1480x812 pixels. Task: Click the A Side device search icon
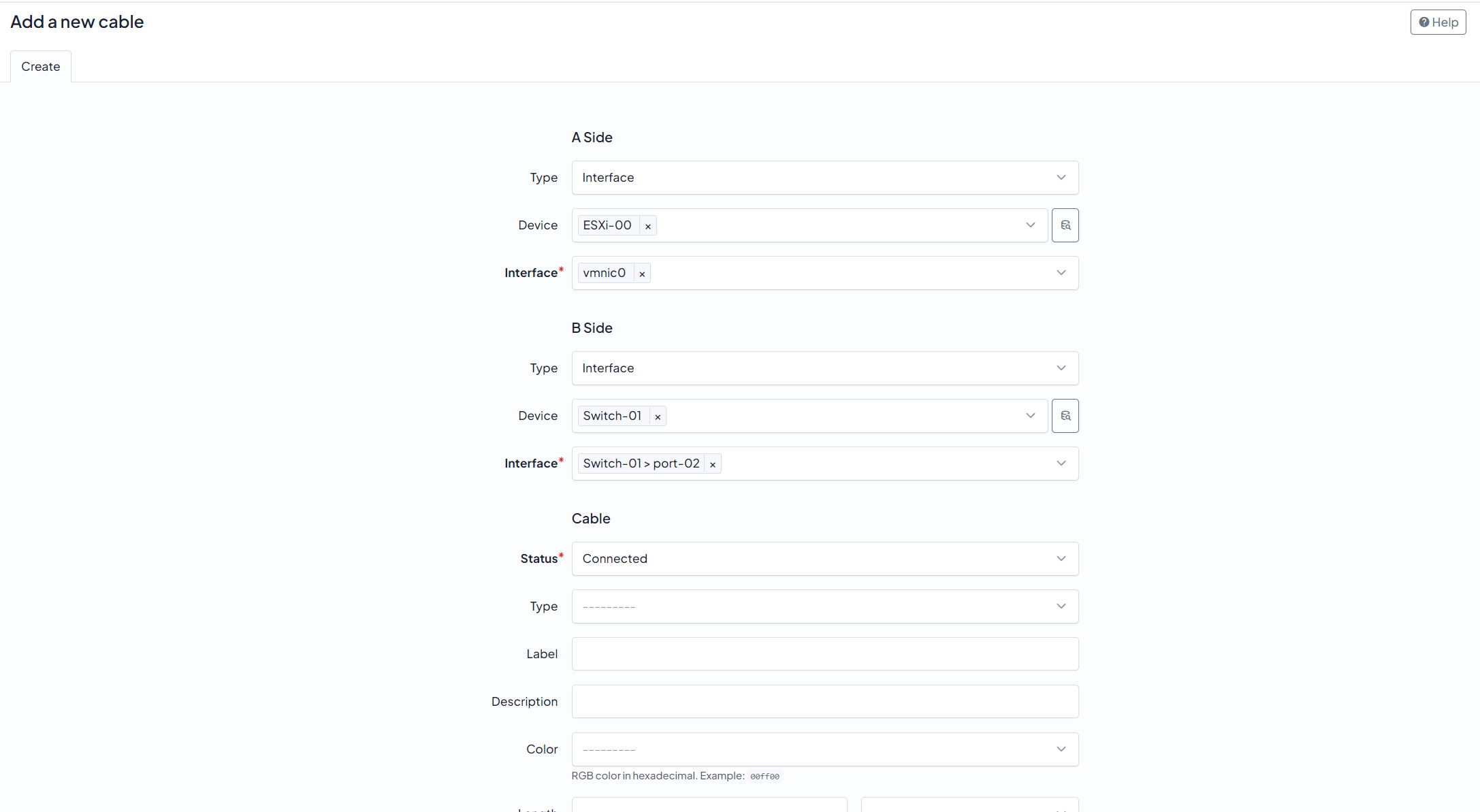click(x=1065, y=225)
